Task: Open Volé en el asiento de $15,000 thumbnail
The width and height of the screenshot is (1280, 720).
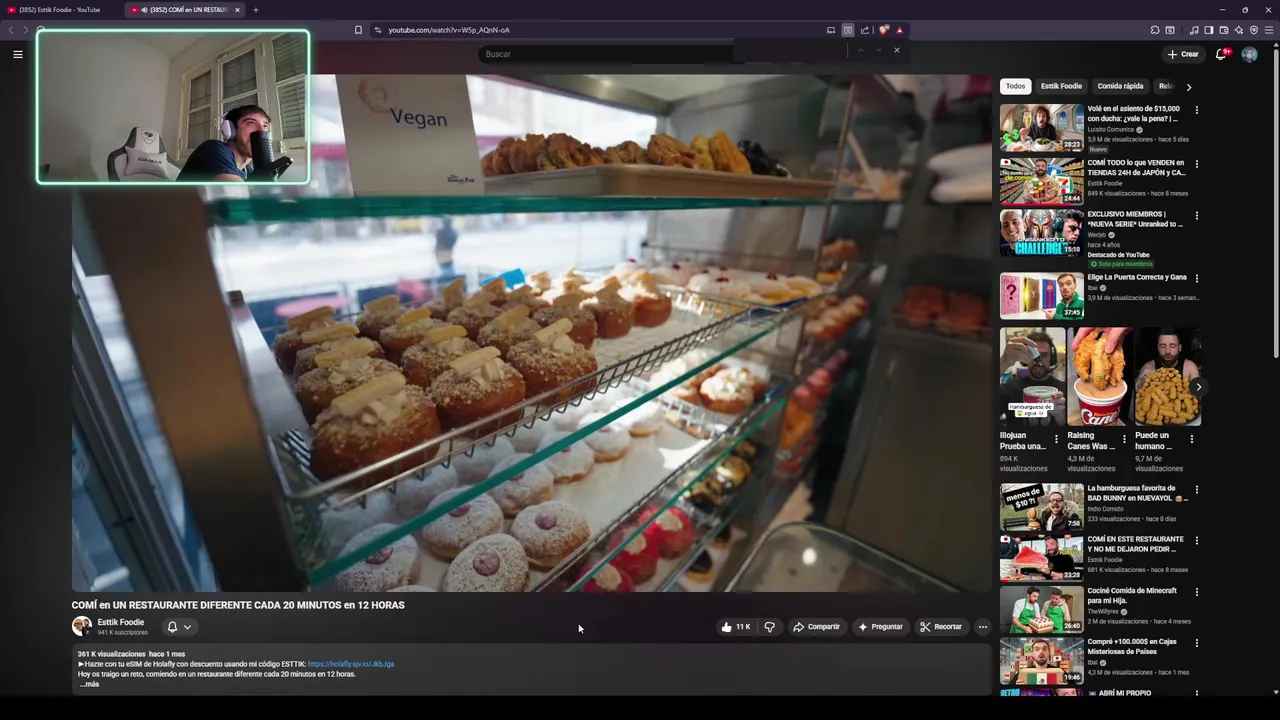Action: (1041, 127)
